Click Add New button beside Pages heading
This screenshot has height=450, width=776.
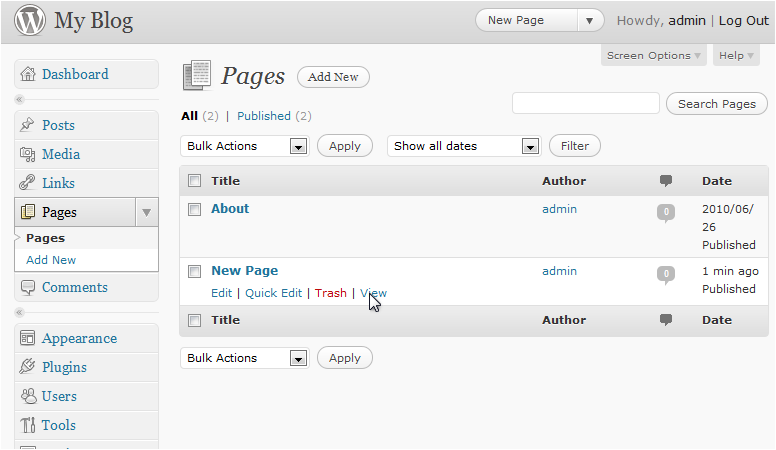click(333, 77)
